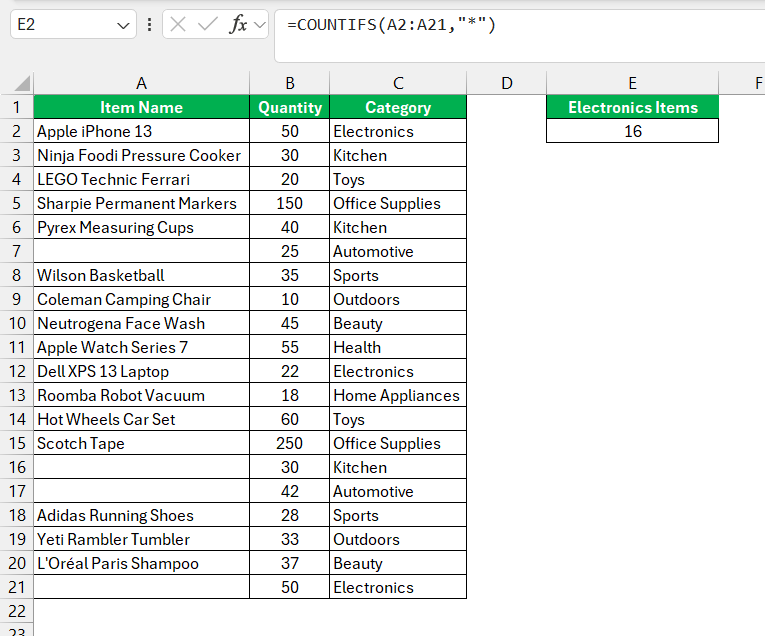Select the Wilson Basketball cell
This screenshot has width=765, height=636.
click(x=141, y=275)
